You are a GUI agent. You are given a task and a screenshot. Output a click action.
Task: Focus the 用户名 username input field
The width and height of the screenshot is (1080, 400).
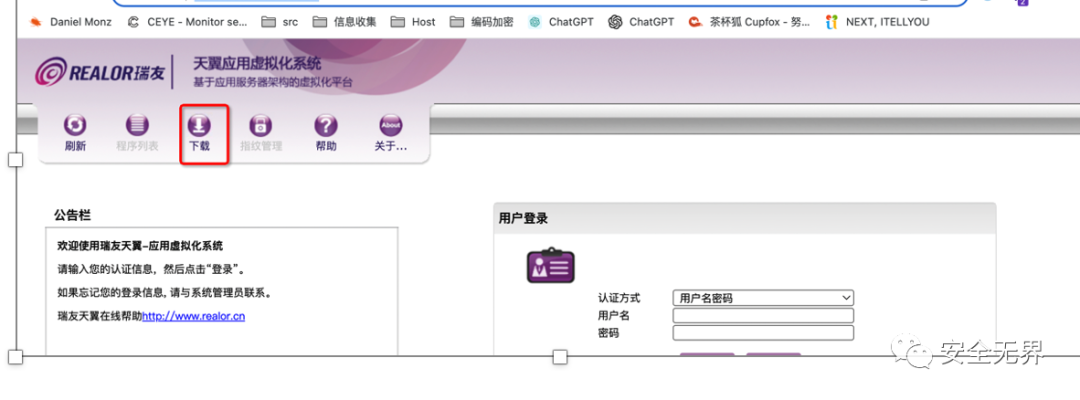click(x=763, y=315)
